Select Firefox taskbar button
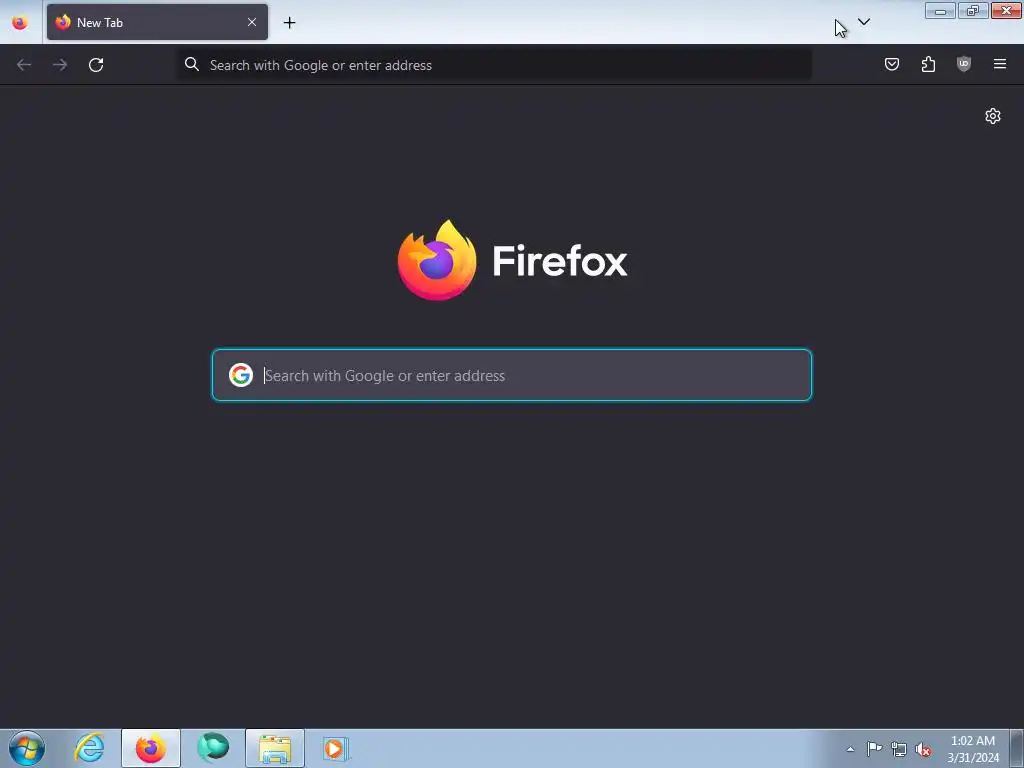The image size is (1024, 768). 151,748
